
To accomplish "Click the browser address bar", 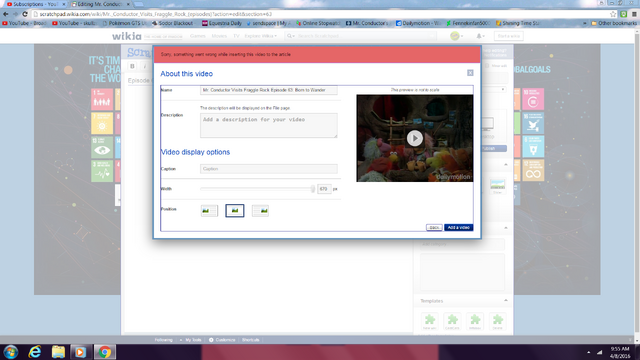I will 318,14.
